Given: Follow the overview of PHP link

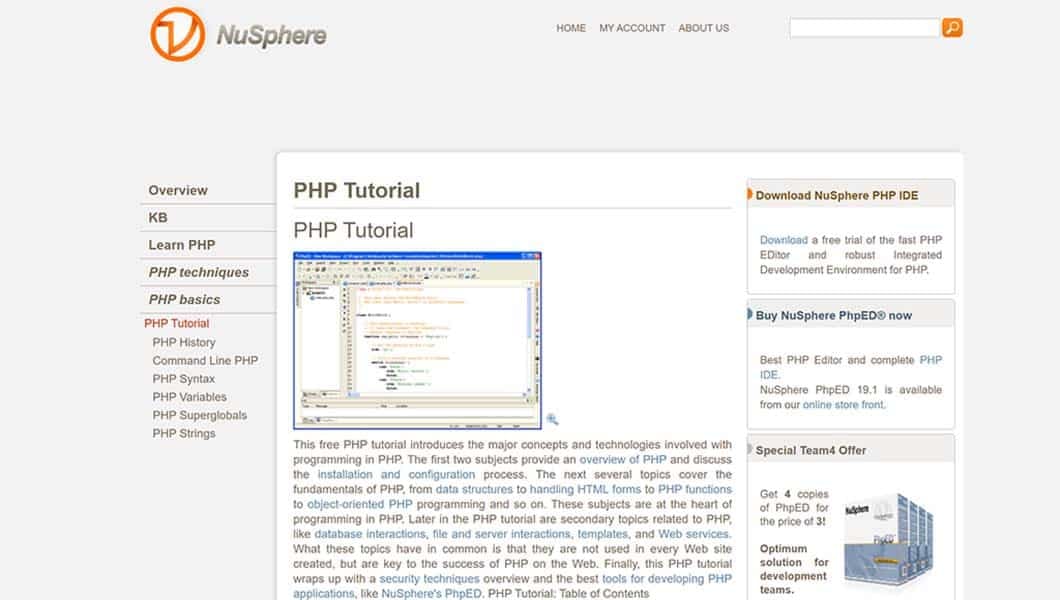Looking at the screenshot, I should tap(623, 459).
